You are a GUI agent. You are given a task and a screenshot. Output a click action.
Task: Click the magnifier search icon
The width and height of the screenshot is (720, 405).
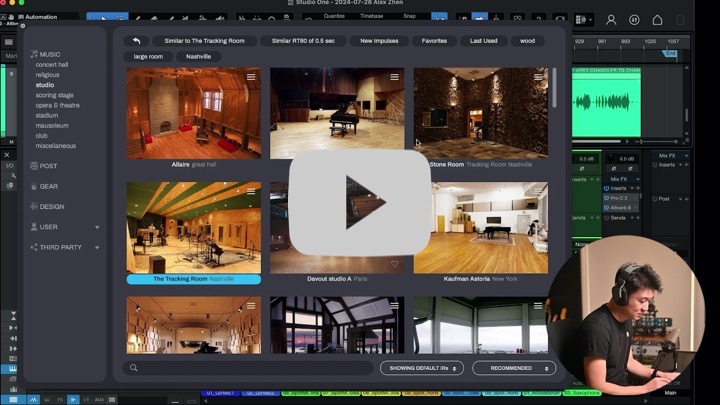134,368
